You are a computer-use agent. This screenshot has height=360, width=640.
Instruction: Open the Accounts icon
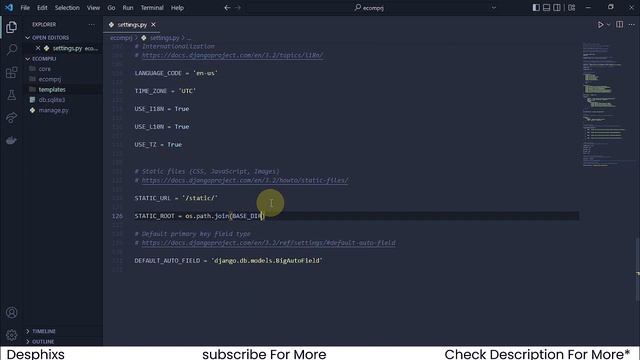[x=11, y=313]
